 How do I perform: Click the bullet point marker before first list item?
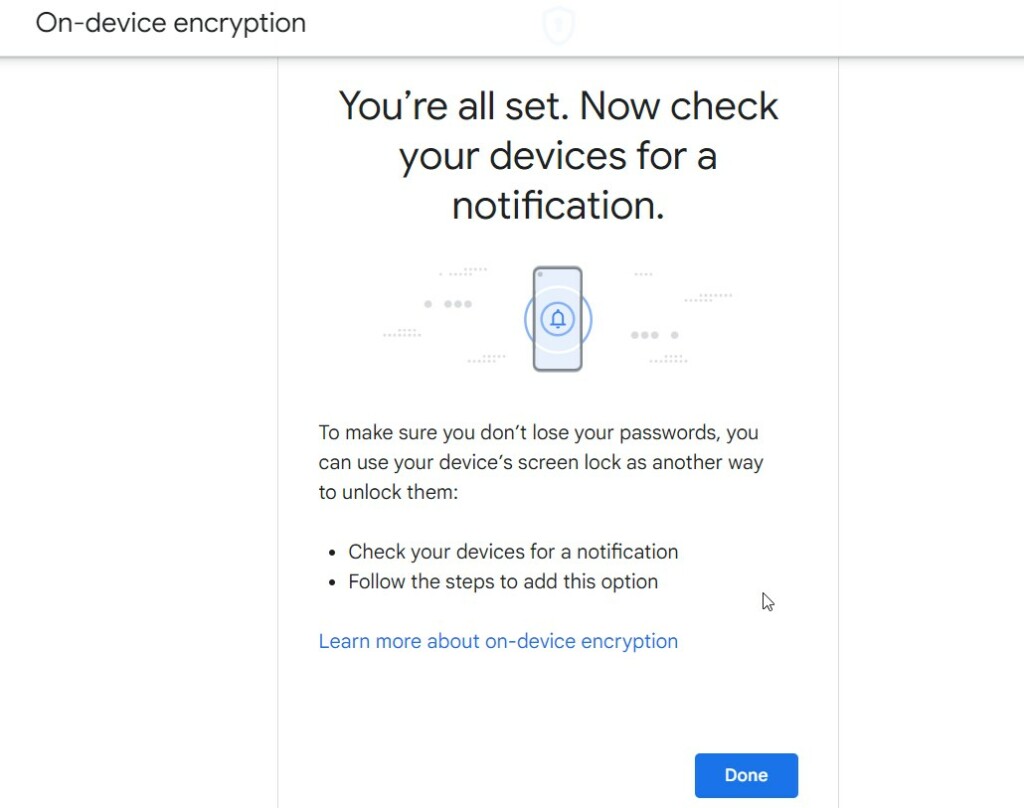[331, 551]
